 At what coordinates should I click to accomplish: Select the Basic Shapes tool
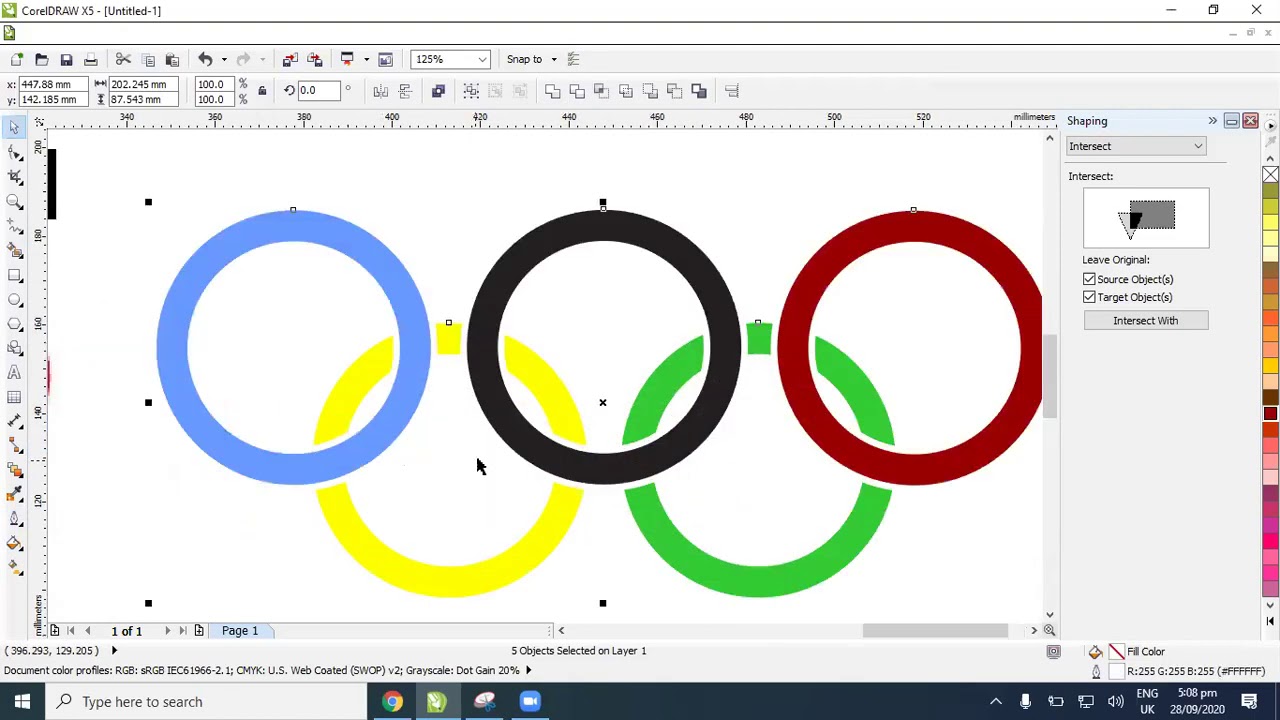tap(14, 349)
